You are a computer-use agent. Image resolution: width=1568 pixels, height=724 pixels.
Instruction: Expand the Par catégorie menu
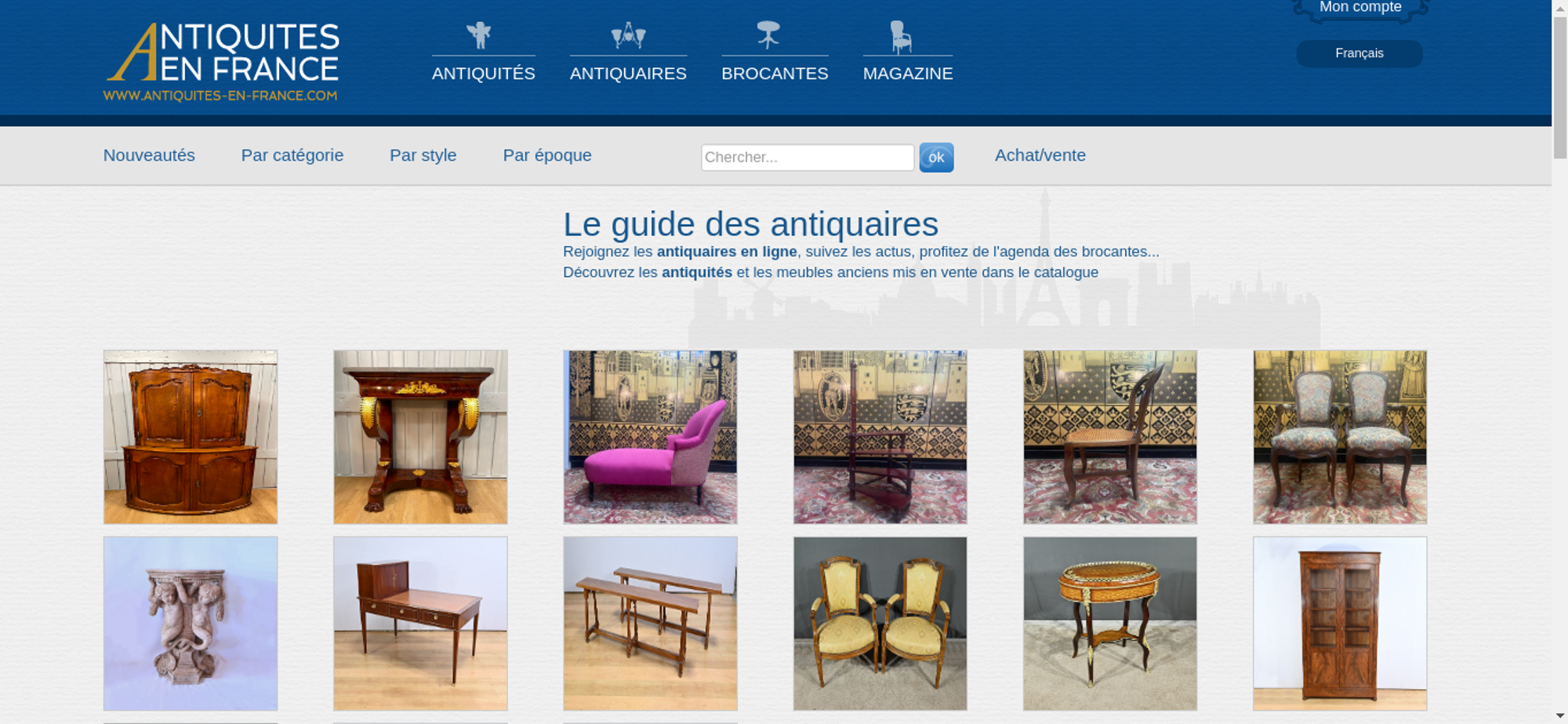292,155
